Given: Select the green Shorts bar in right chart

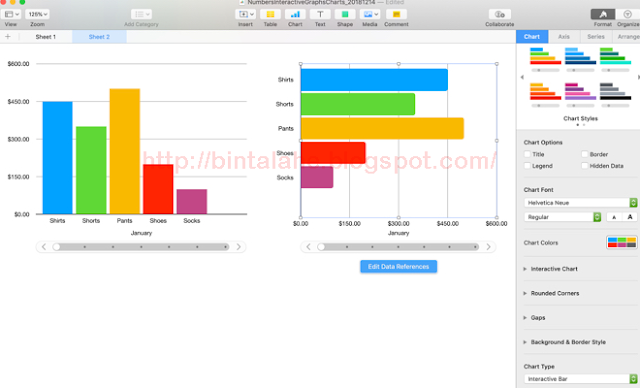Looking at the screenshot, I should pos(358,104).
